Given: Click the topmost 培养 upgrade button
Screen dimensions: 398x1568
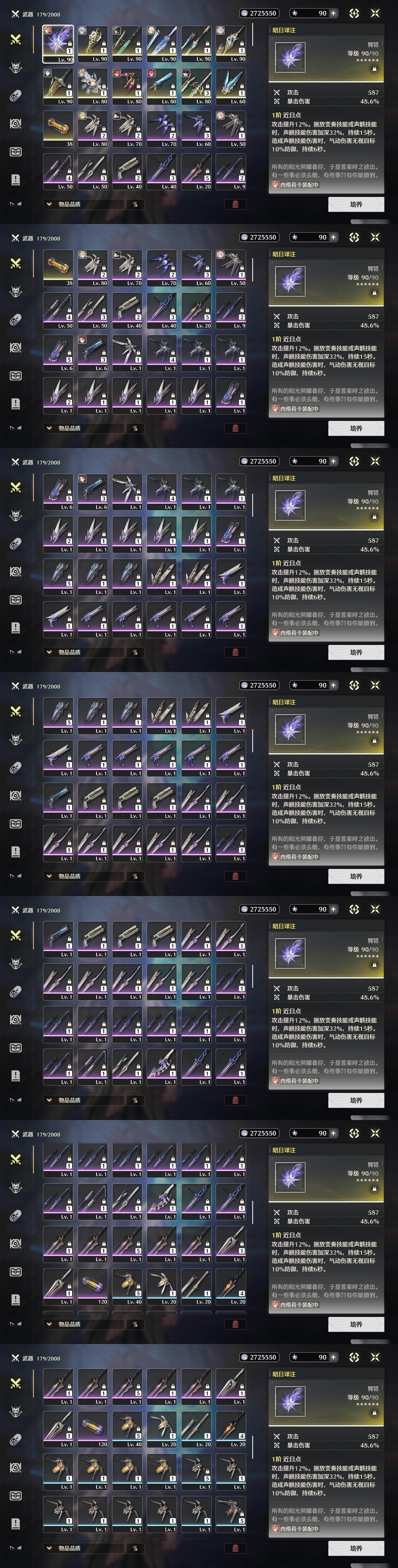Looking at the screenshot, I should click(356, 204).
